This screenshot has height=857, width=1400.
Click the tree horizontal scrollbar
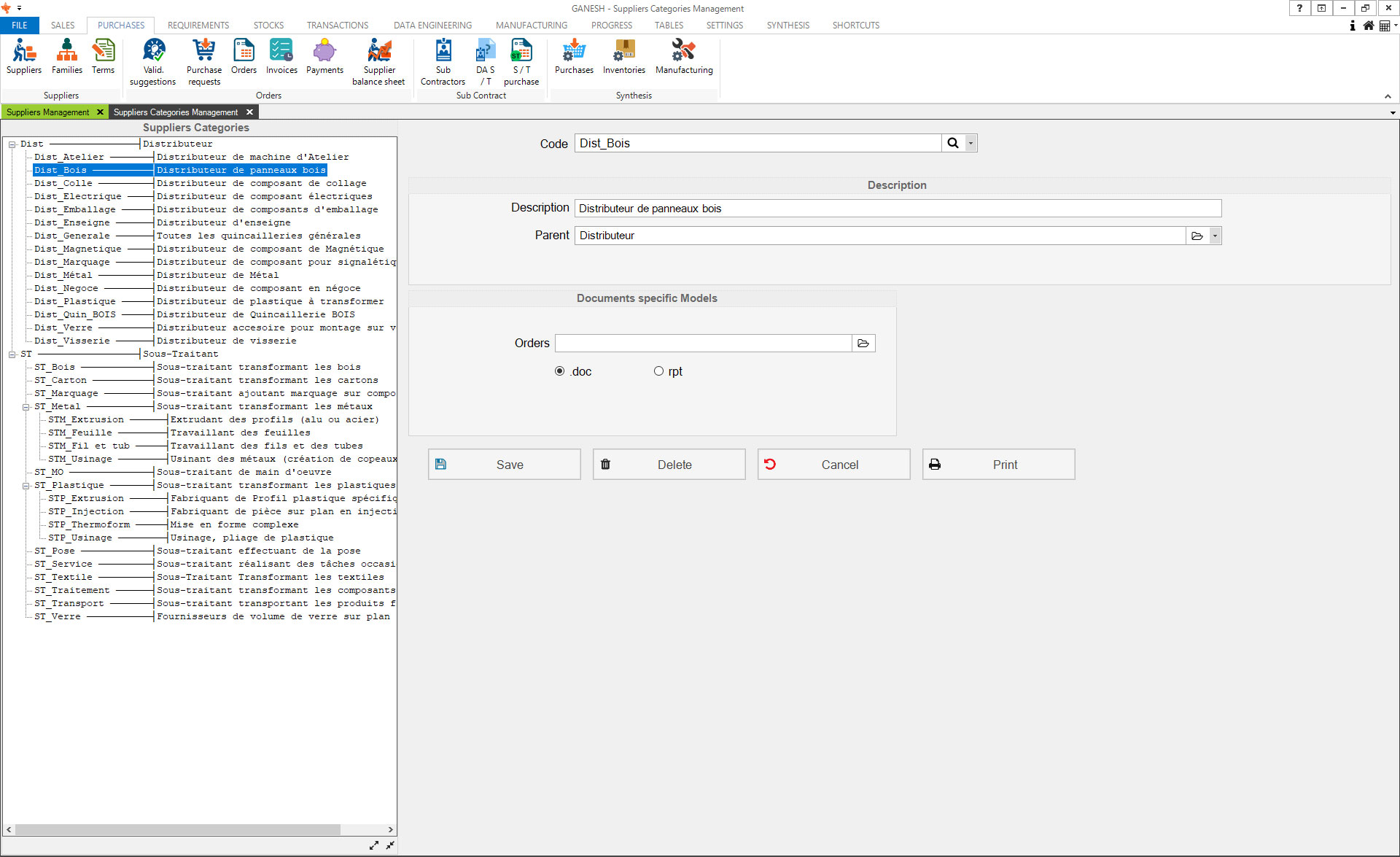(x=177, y=830)
